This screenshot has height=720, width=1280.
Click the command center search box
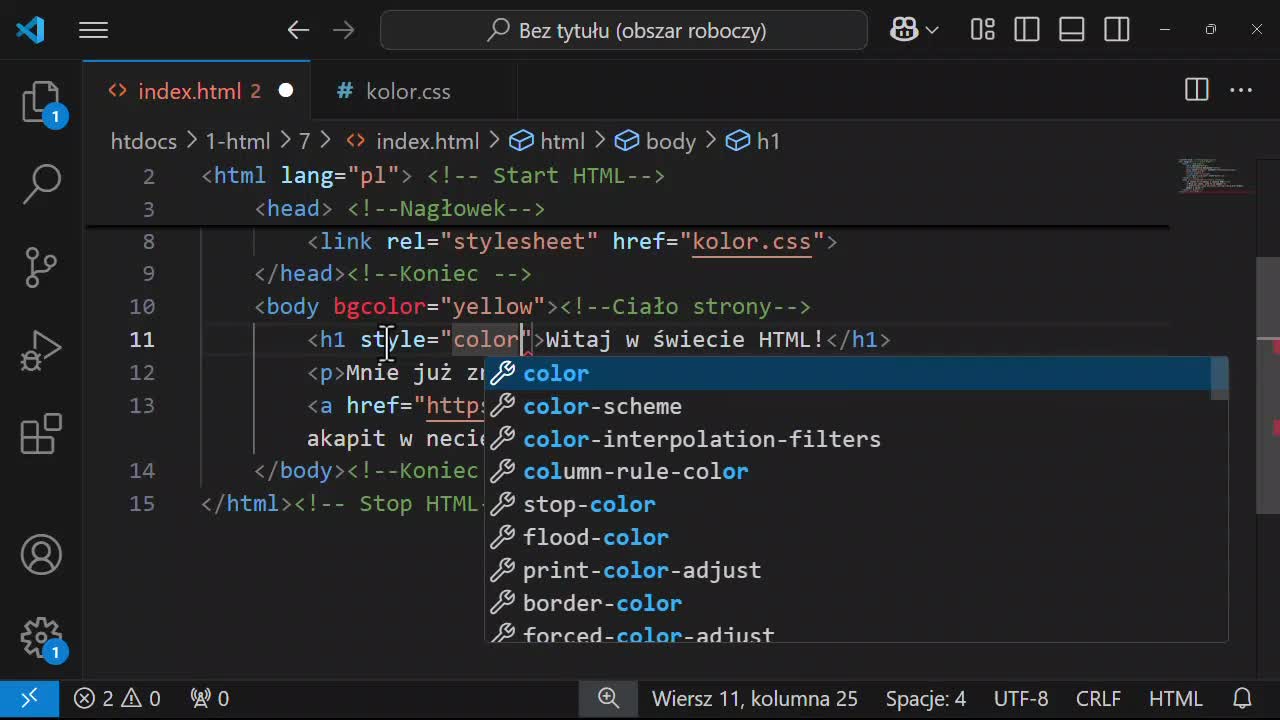[624, 30]
